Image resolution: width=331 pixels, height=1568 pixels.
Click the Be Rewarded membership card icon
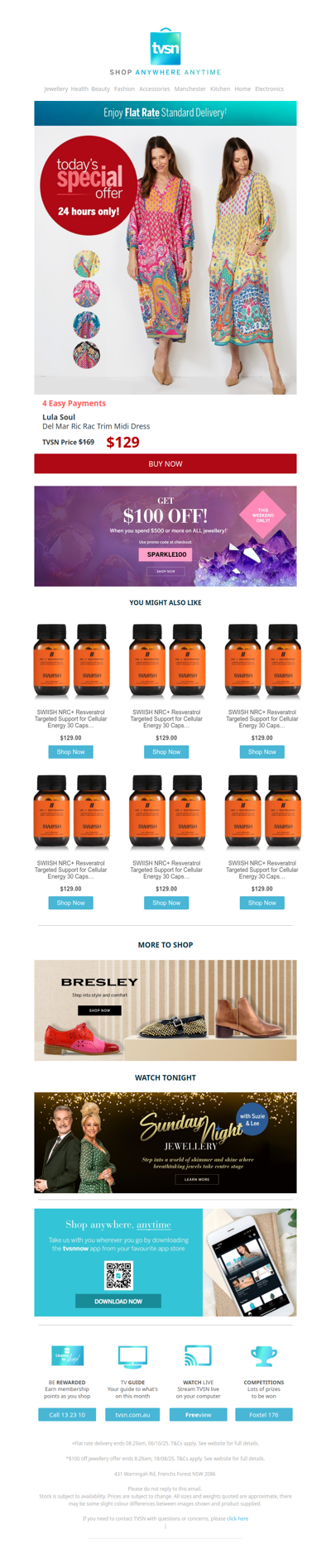[67, 1355]
